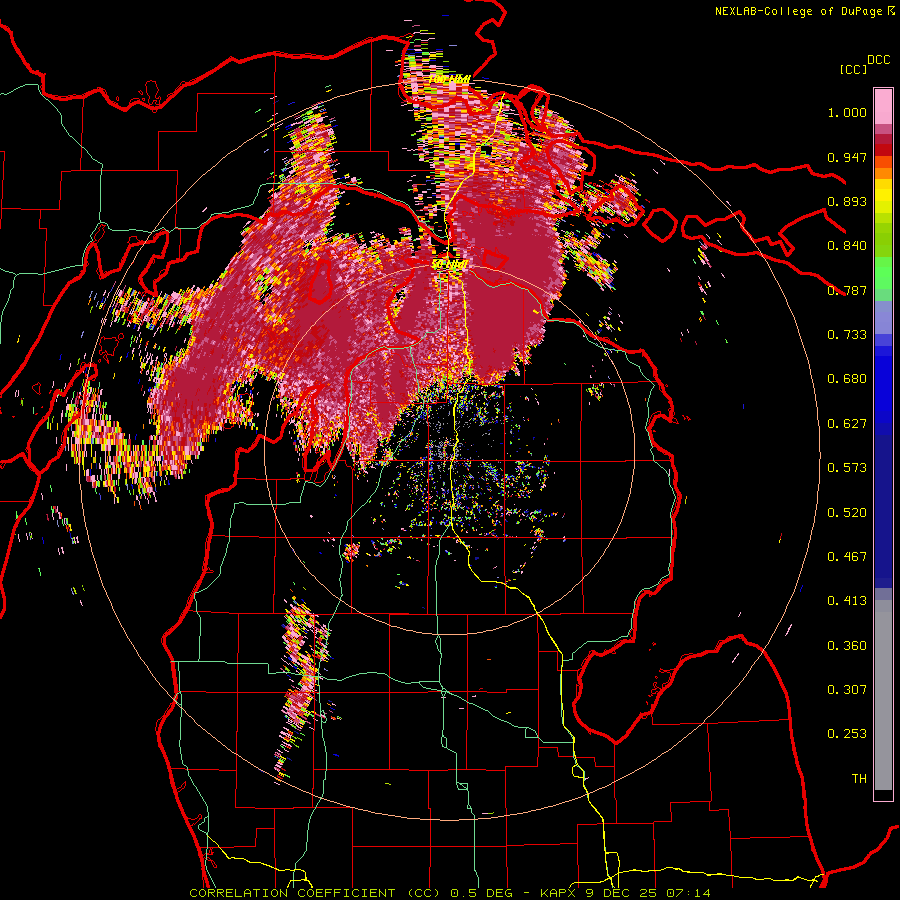Select the 0.680 legend value

click(x=847, y=379)
